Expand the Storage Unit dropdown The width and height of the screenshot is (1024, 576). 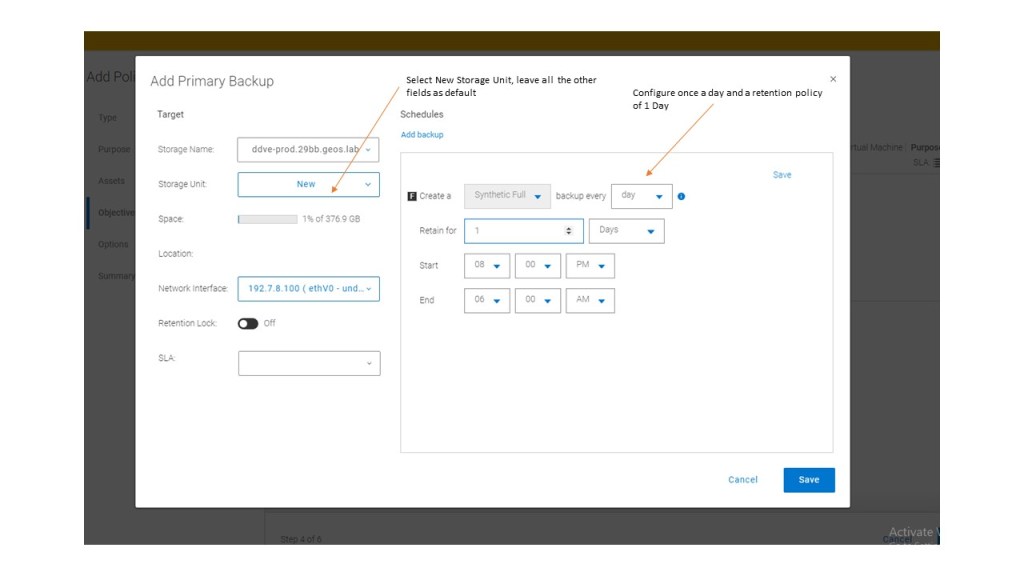pos(308,185)
